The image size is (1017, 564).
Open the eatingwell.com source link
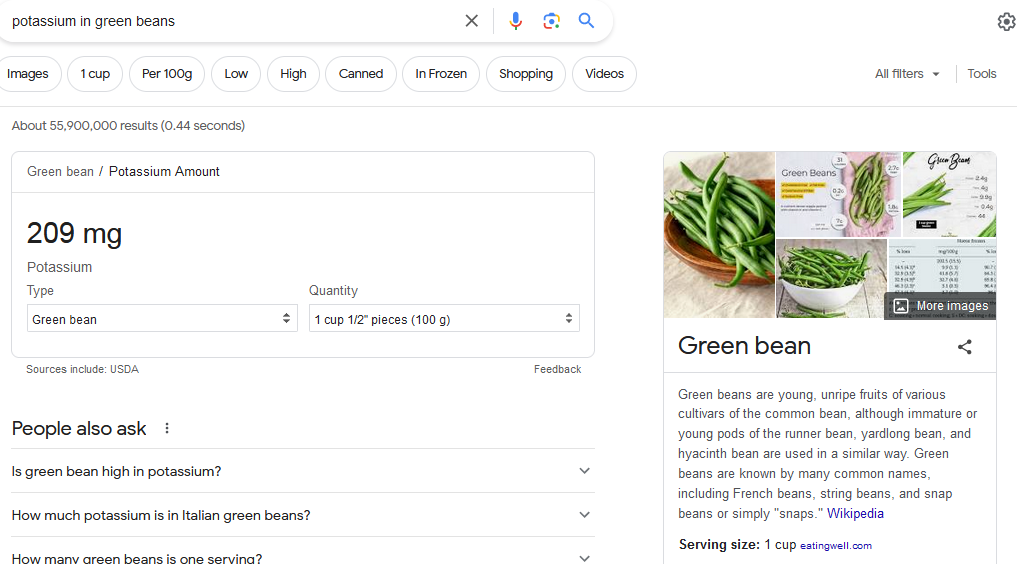click(835, 546)
